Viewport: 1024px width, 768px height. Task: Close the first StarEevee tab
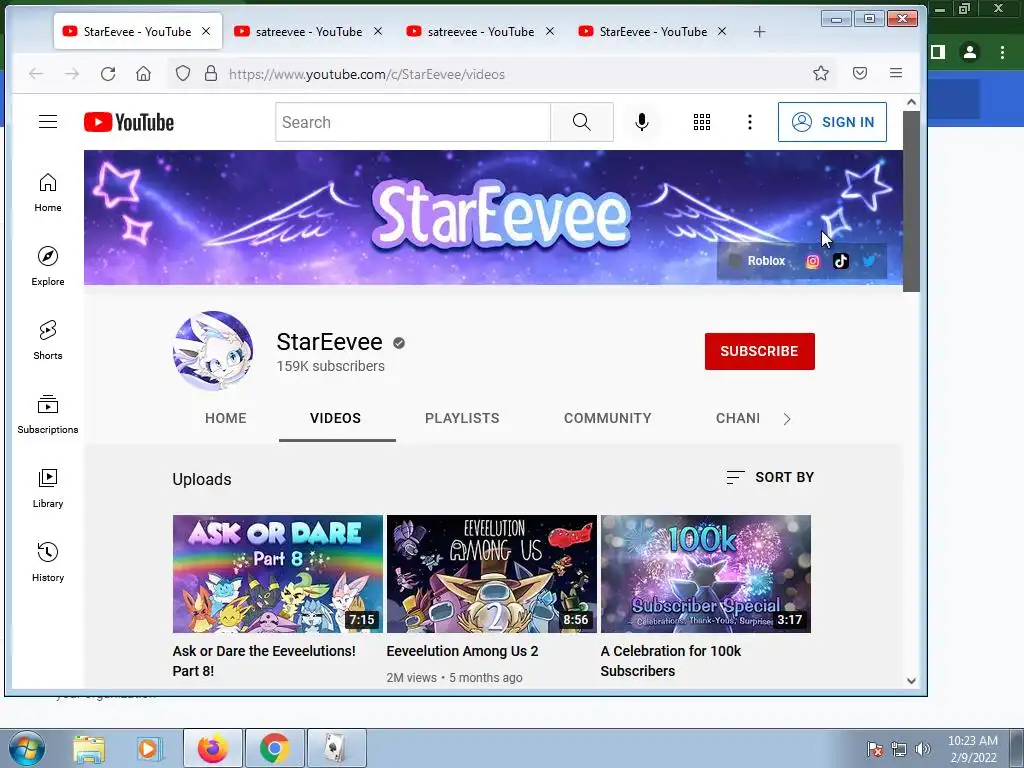[x=206, y=31]
